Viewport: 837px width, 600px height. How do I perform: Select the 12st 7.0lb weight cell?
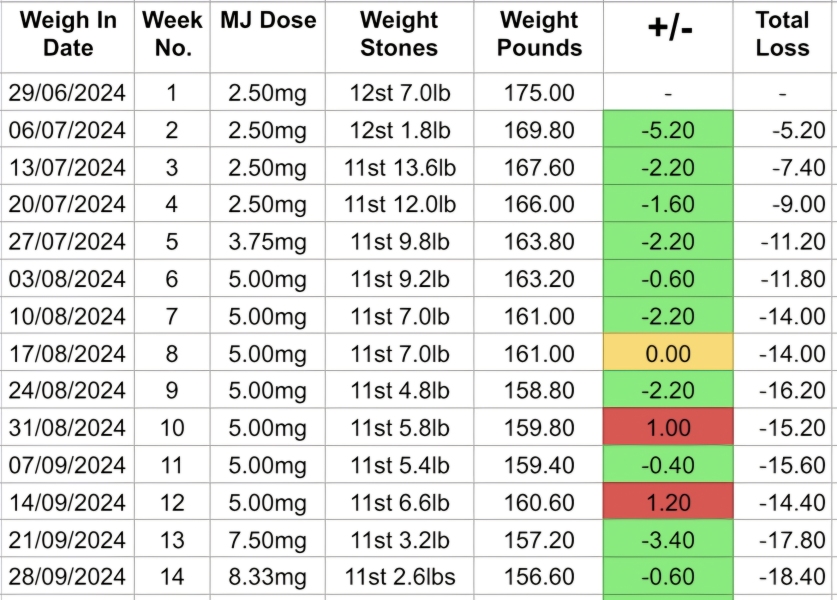coord(399,93)
